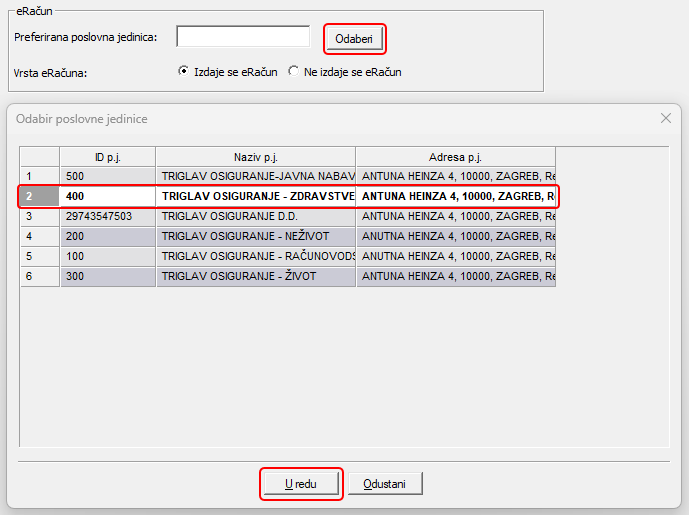Close the Odabir poslovne jedinice dialog

[666, 118]
